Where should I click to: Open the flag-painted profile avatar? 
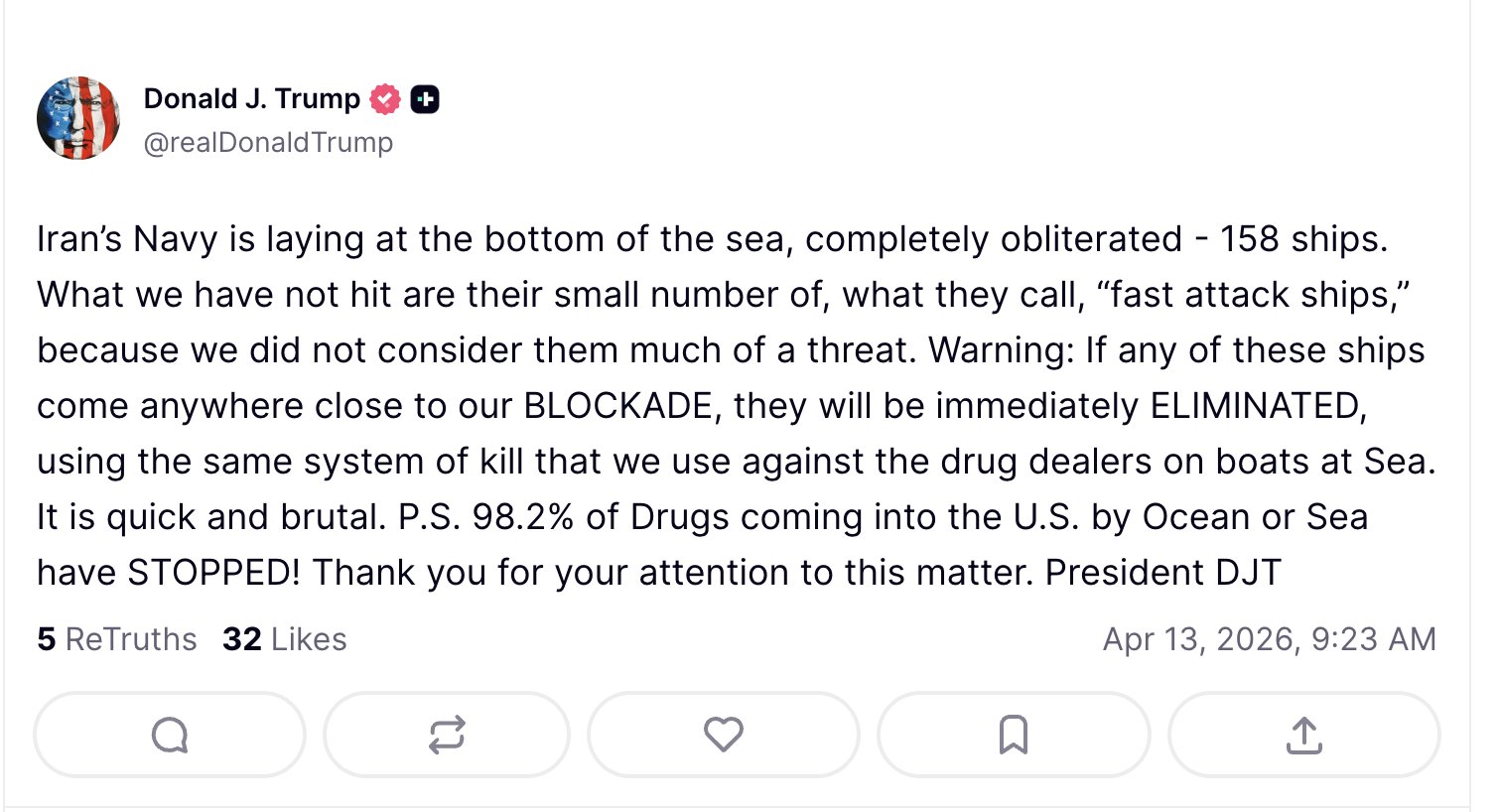(x=78, y=118)
